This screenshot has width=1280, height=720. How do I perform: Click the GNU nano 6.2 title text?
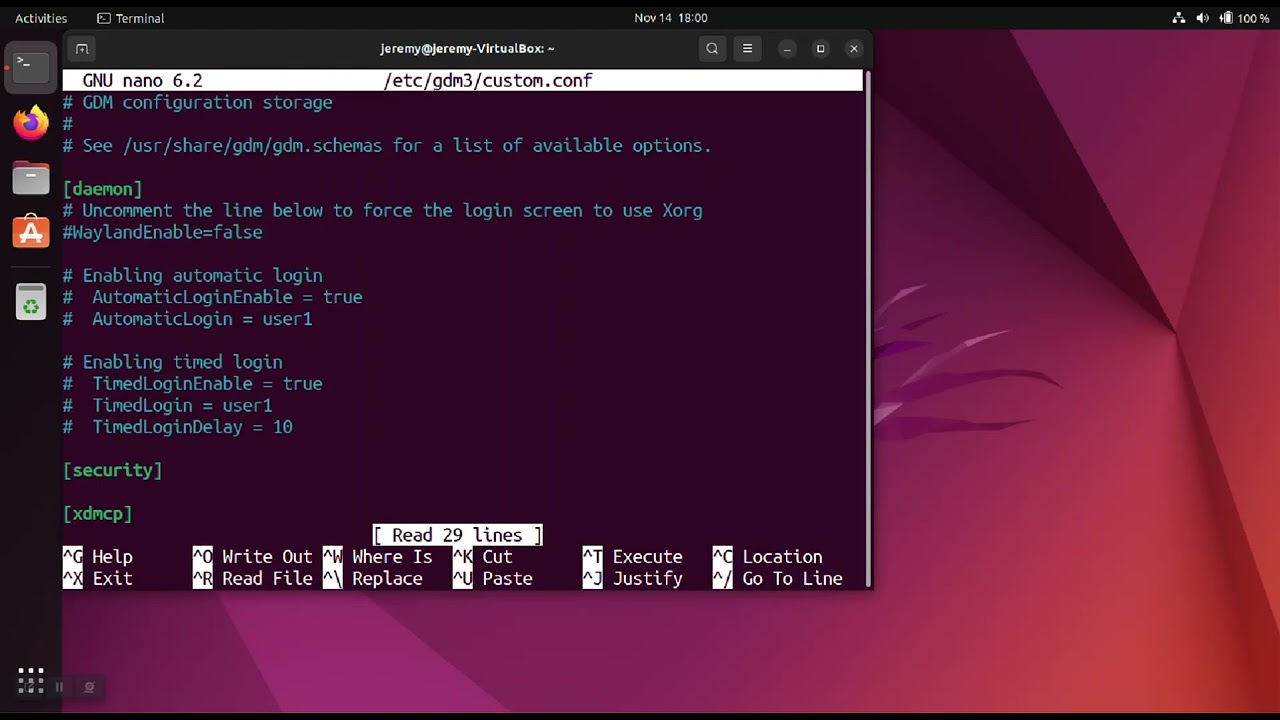click(142, 81)
